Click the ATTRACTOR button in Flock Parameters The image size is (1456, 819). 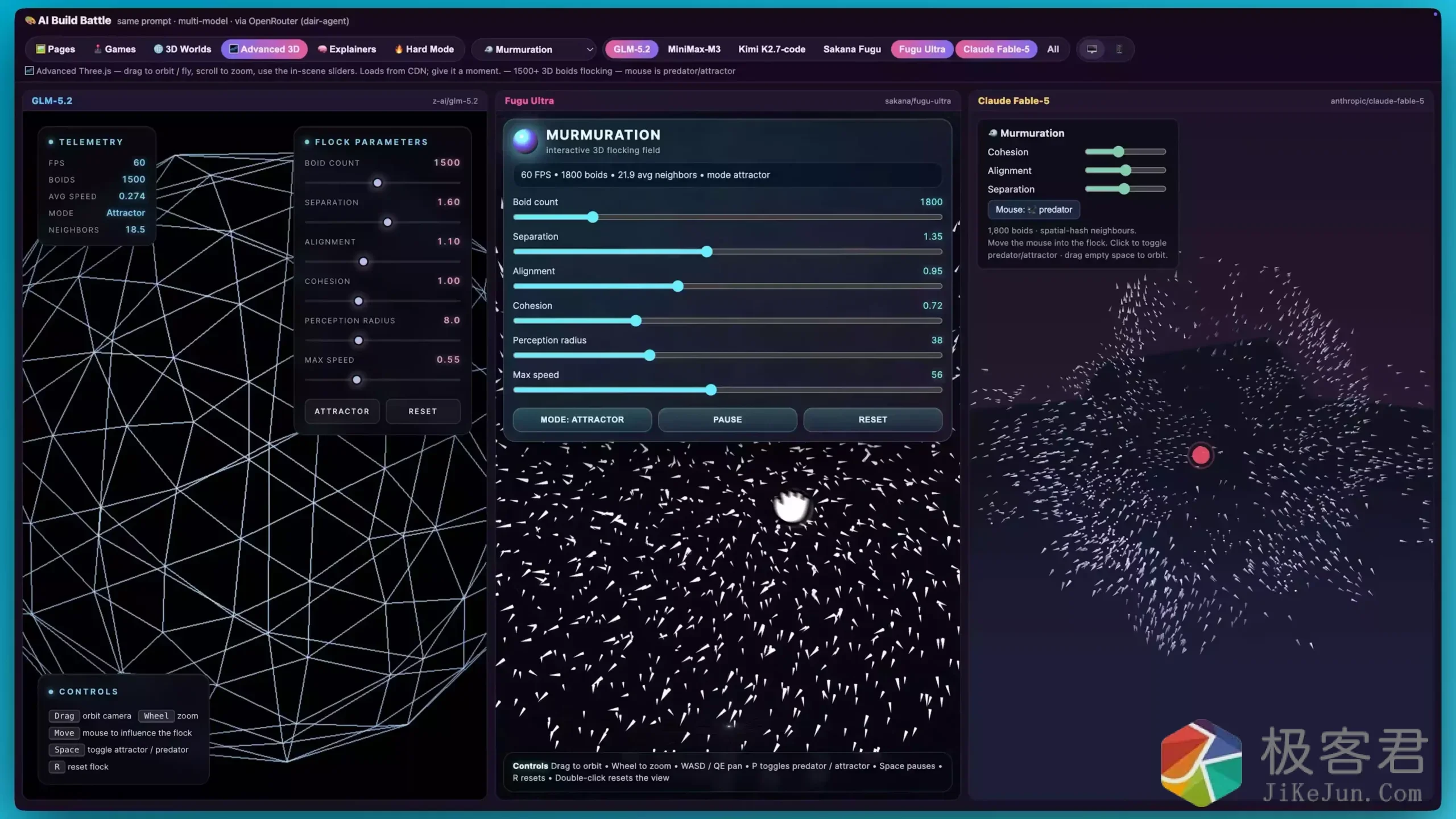pos(342,411)
